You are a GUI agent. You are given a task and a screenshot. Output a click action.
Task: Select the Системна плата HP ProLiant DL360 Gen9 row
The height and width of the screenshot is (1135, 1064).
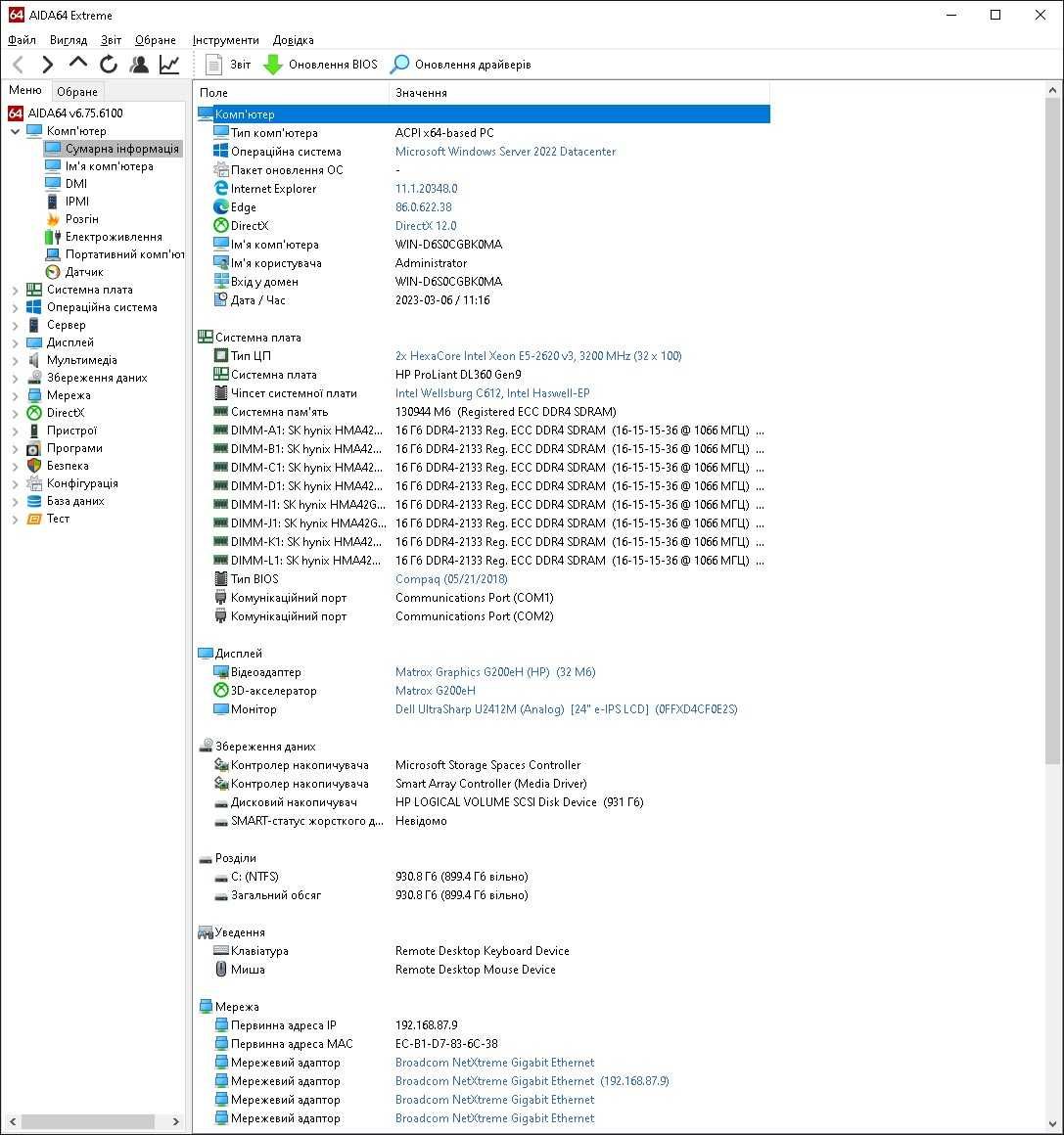[x=484, y=375]
